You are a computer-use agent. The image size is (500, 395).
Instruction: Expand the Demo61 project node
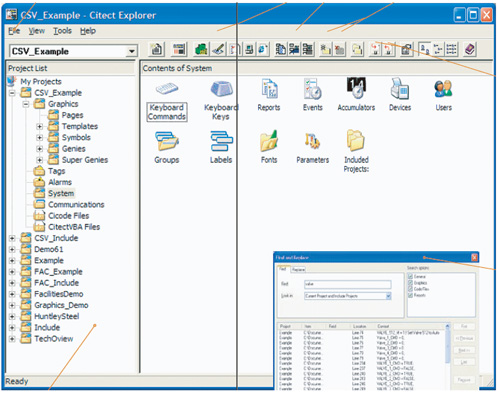pos(12,249)
